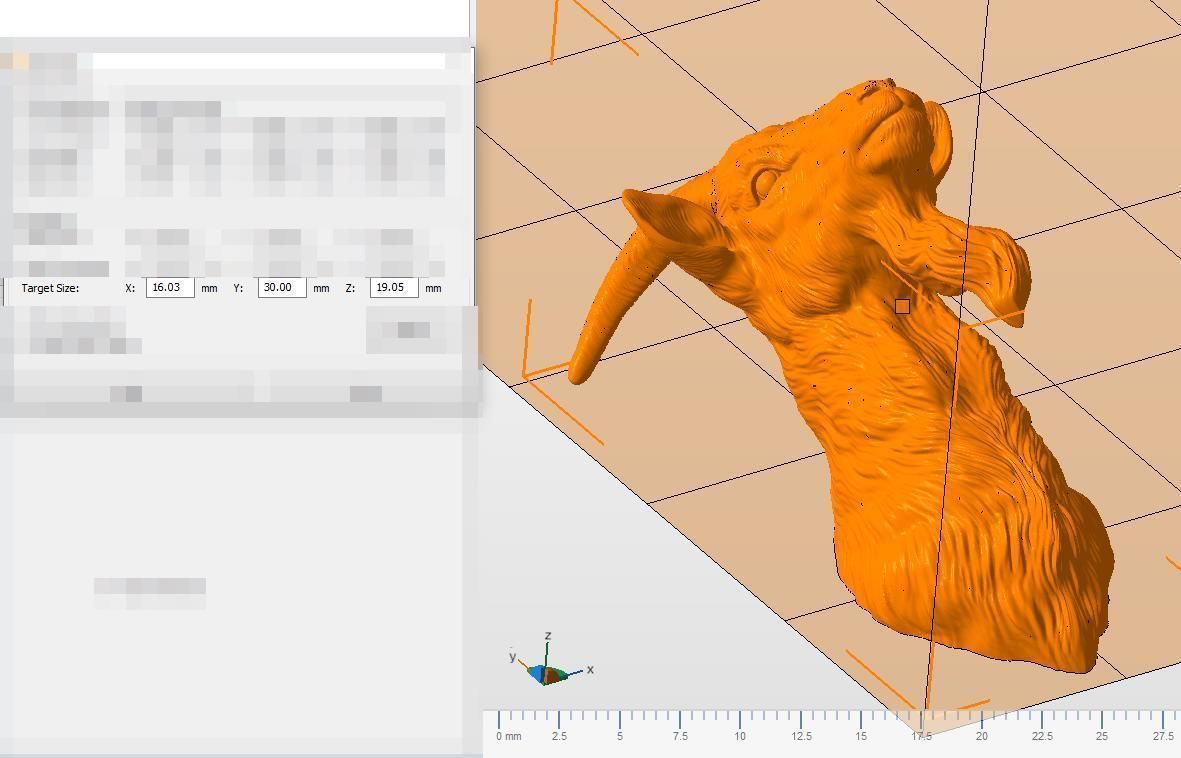The width and height of the screenshot is (1181, 758).
Task: Click the small square handle on the goat's neck
Action: pyautogui.click(x=902, y=306)
